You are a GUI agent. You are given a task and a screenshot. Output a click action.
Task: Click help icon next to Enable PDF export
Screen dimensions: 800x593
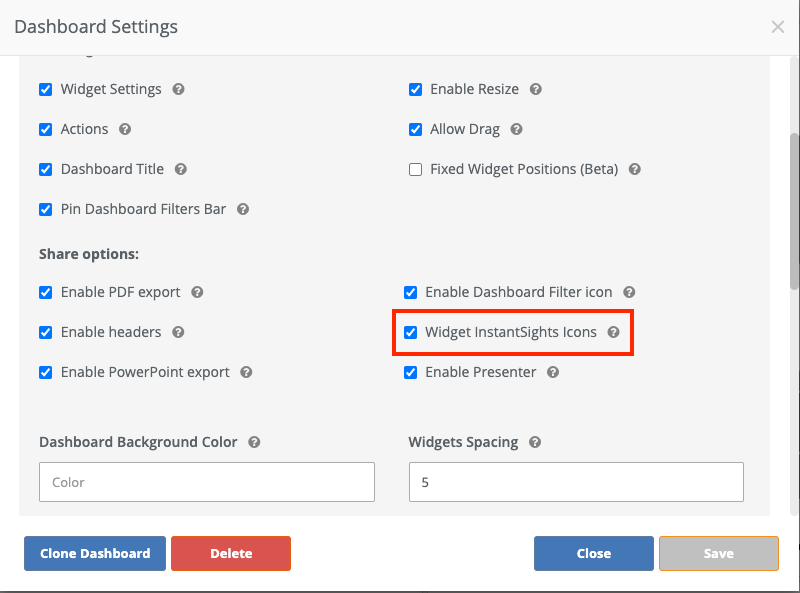[198, 292]
